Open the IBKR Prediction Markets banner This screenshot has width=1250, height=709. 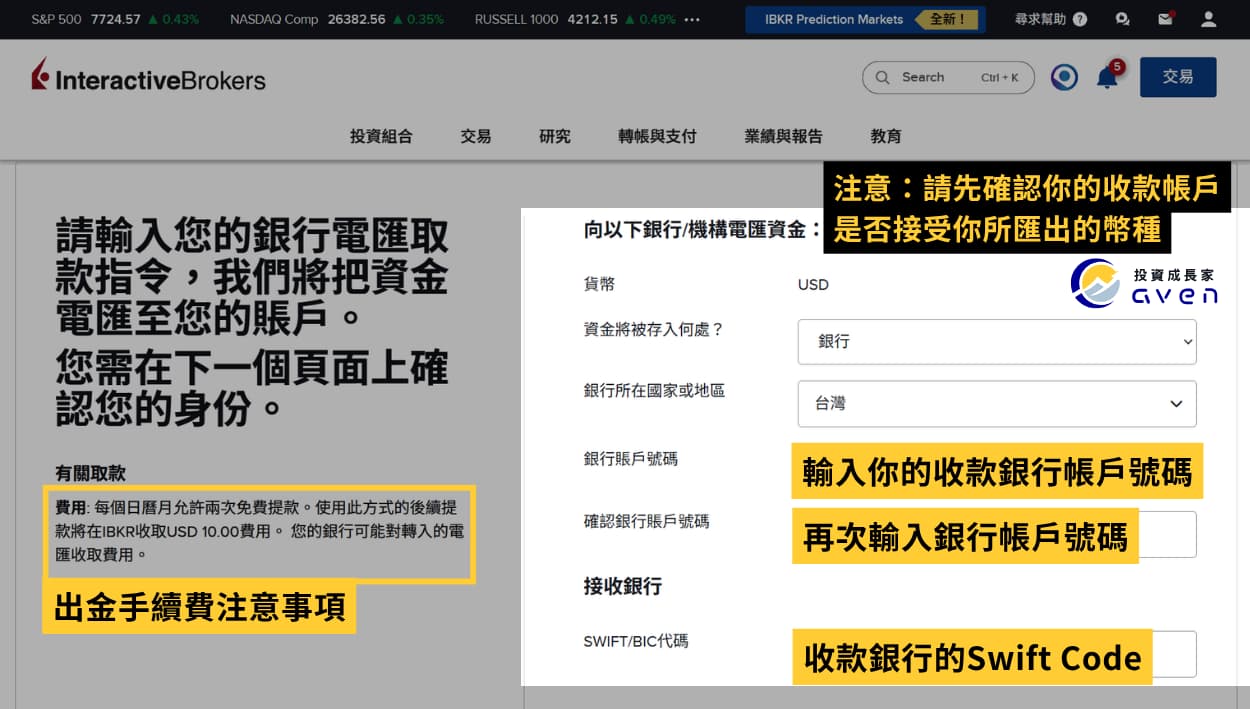click(x=865, y=19)
